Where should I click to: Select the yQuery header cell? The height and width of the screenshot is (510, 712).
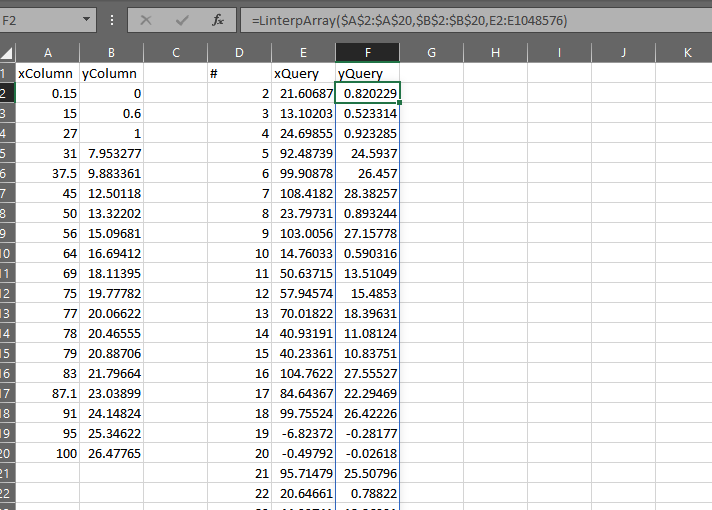pyautogui.click(x=367, y=73)
